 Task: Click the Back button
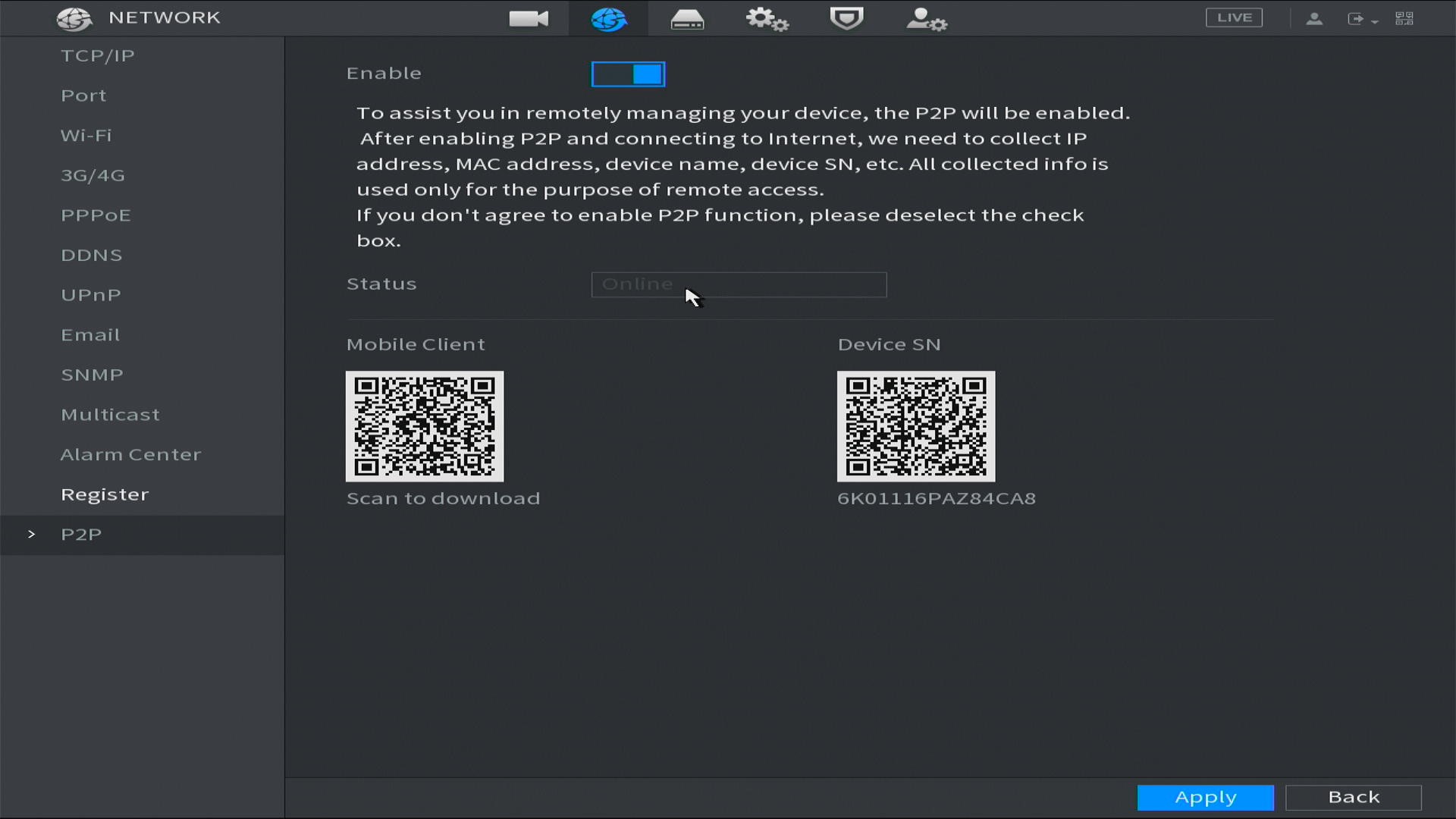1354,798
